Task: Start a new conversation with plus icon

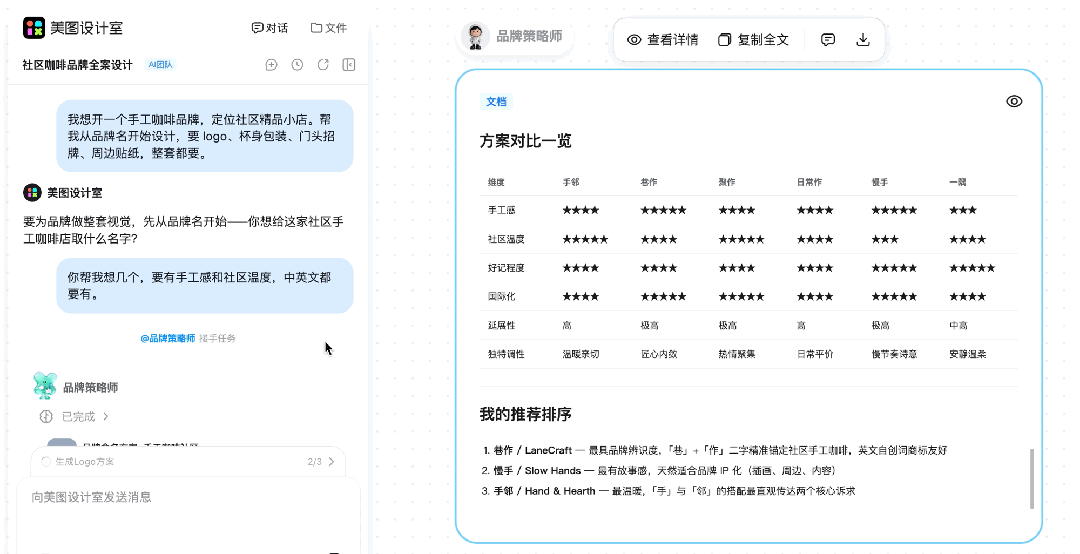Action: tap(271, 65)
